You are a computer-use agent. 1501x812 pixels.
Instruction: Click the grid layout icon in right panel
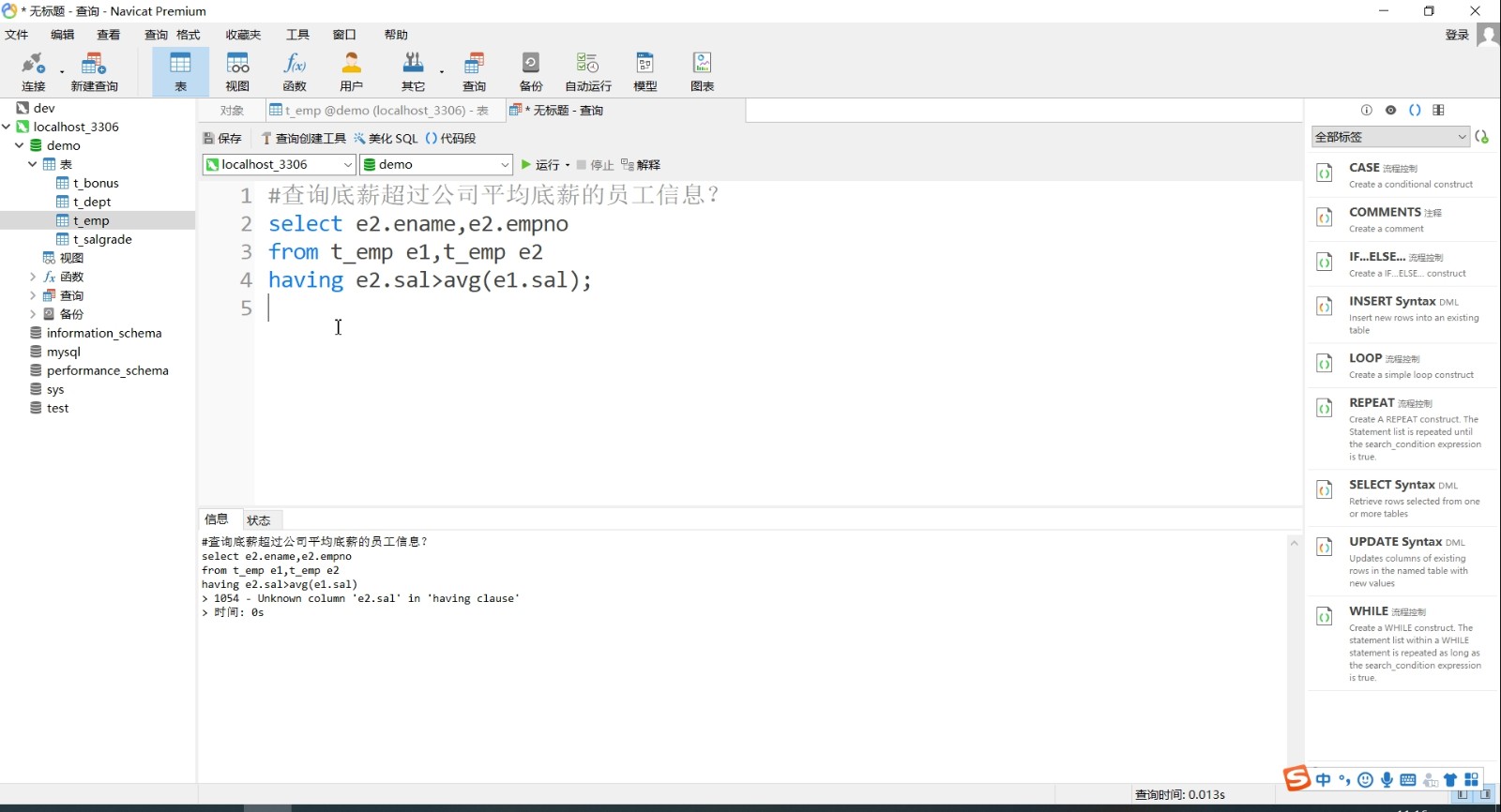coord(1438,111)
